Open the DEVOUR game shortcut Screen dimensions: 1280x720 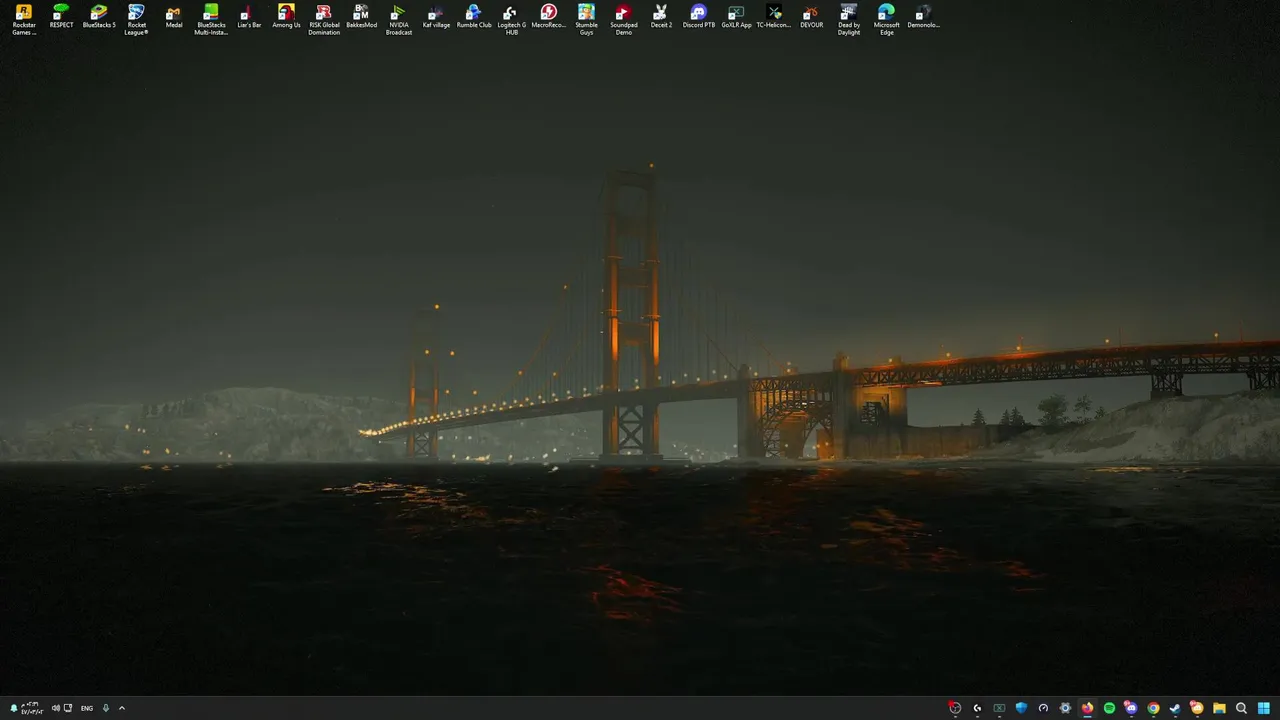coord(811,16)
